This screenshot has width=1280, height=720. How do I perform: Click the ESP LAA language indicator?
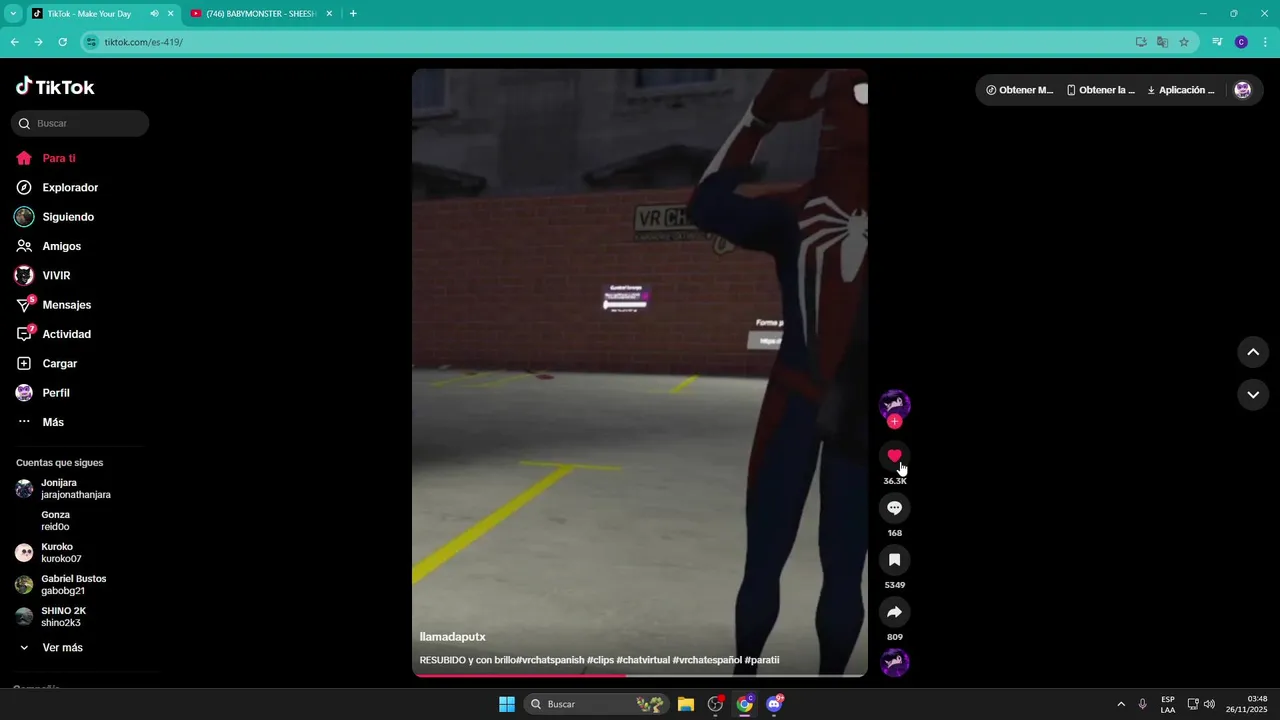click(x=1168, y=704)
